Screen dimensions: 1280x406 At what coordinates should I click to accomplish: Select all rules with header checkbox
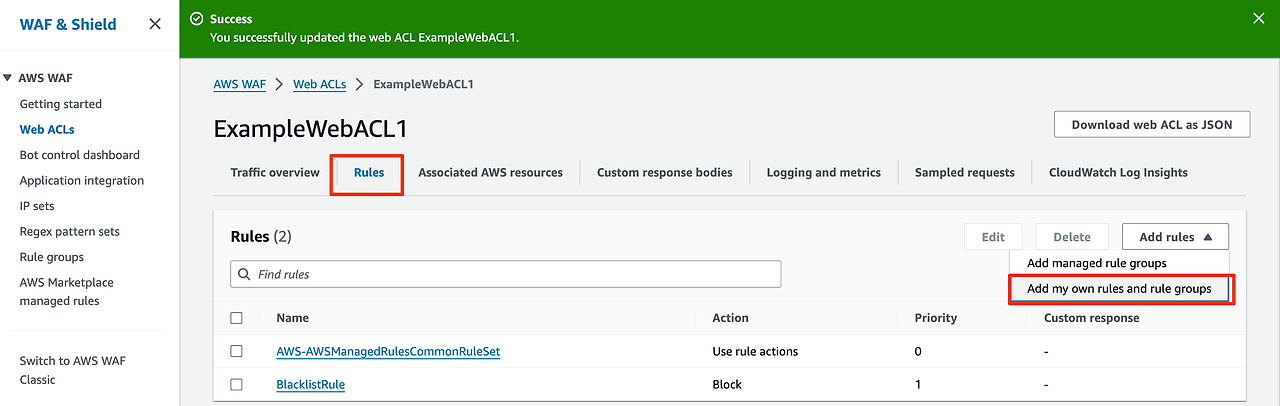click(x=237, y=318)
